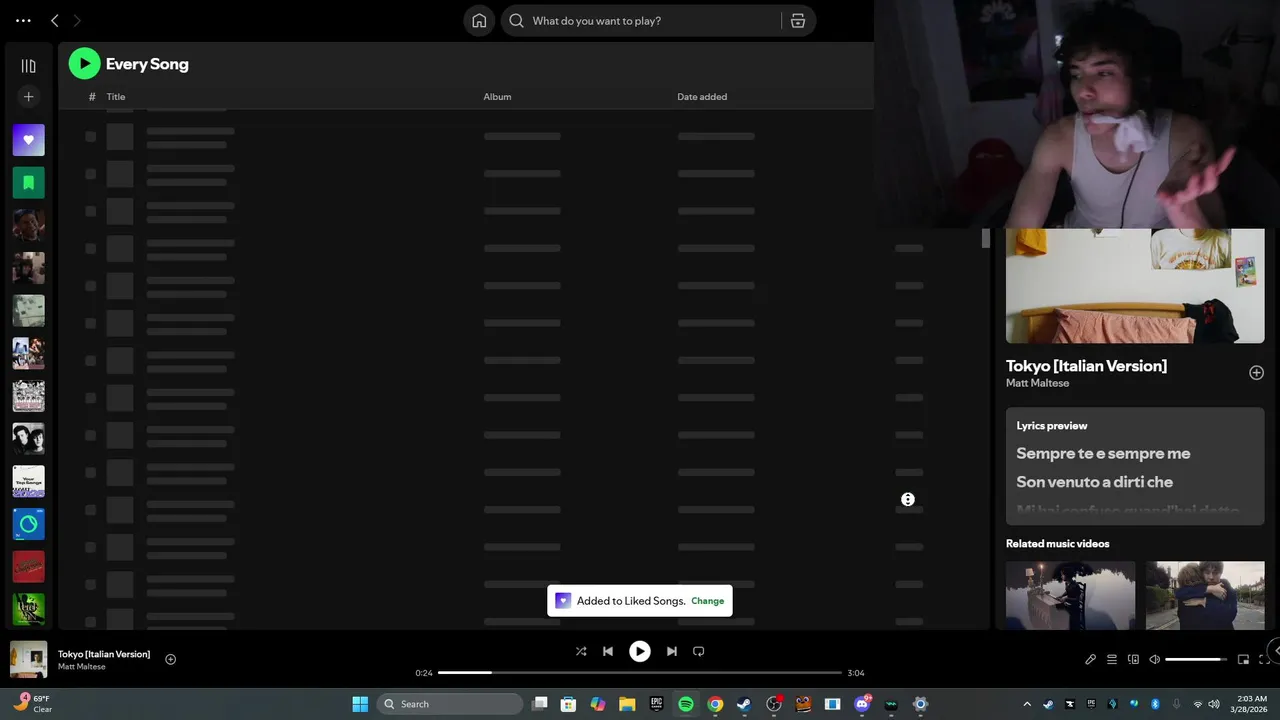Collapse Your Library sidebar icon
The image size is (1280, 720).
(28, 66)
